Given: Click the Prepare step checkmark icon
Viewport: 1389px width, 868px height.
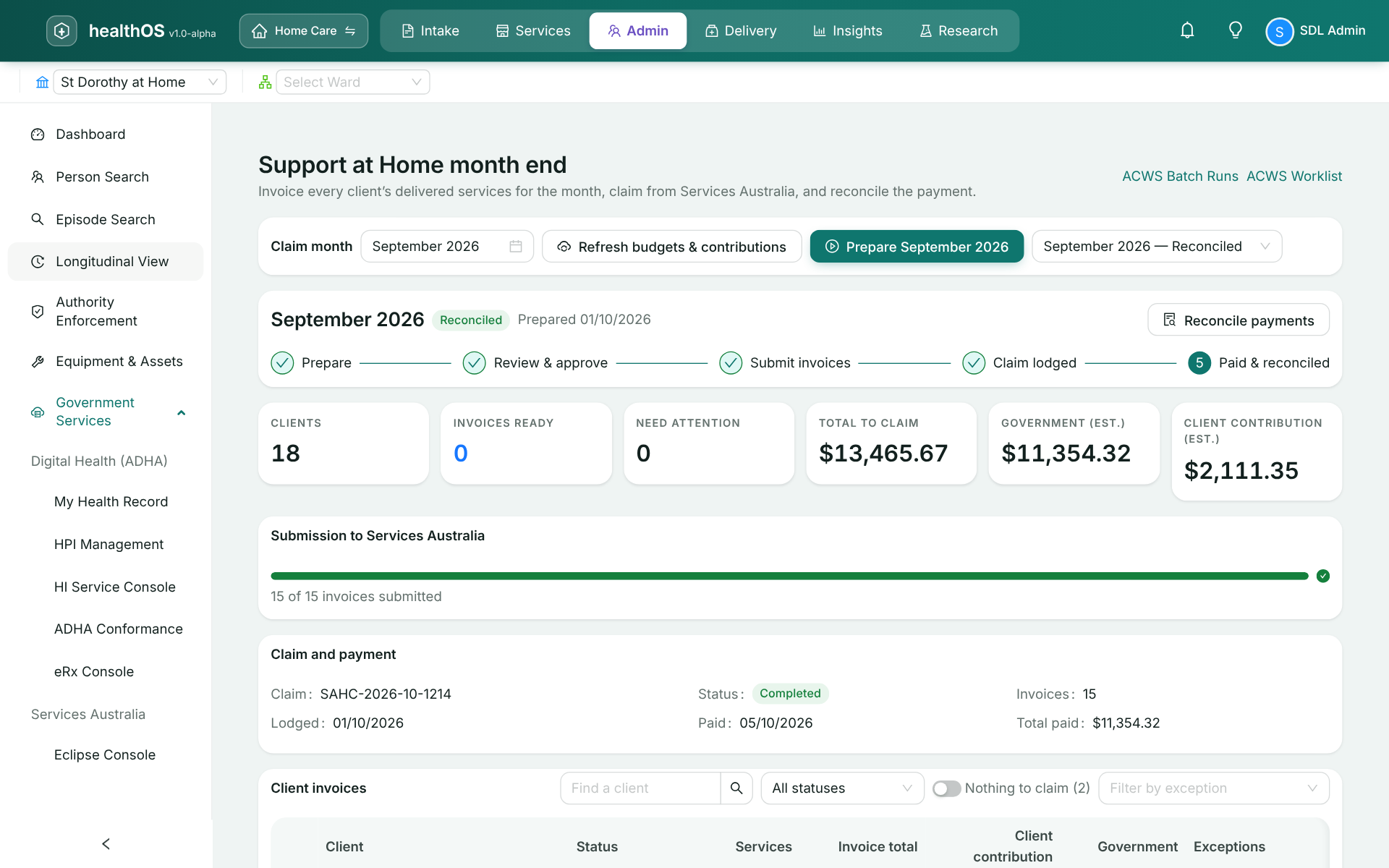Looking at the screenshot, I should [282, 362].
